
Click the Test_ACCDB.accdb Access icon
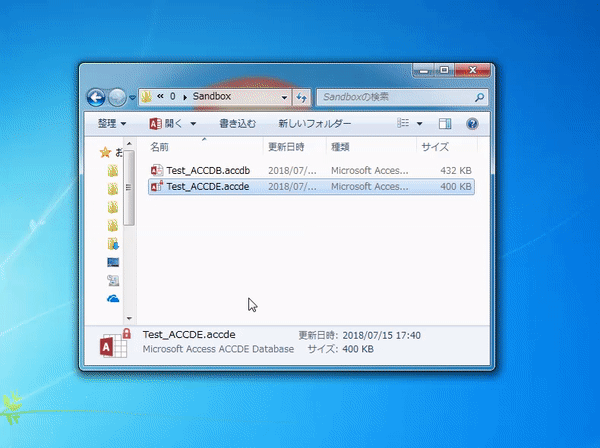[157, 170]
